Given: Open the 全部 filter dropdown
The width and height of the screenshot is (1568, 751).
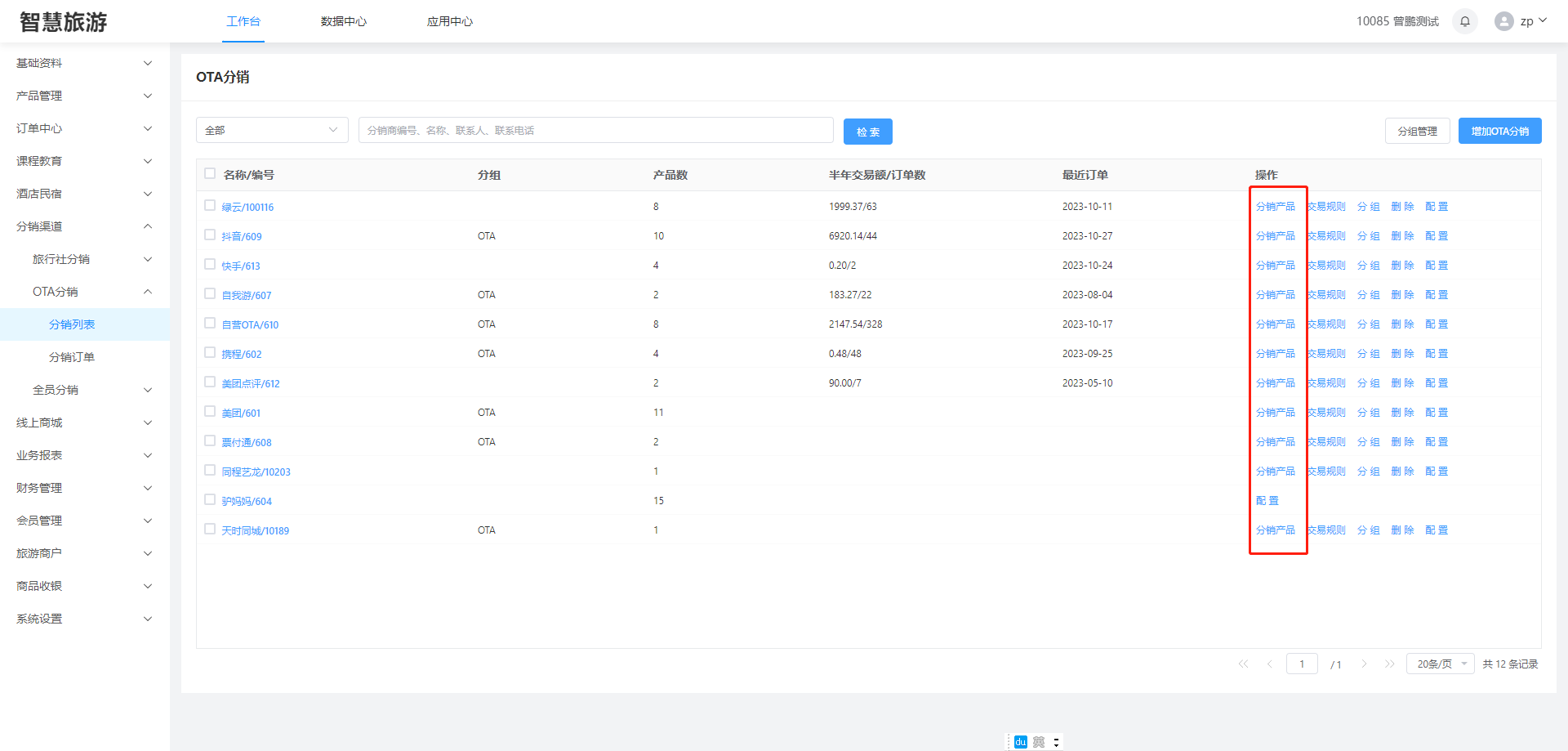Looking at the screenshot, I should pyautogui.click(x=272, y=130).
